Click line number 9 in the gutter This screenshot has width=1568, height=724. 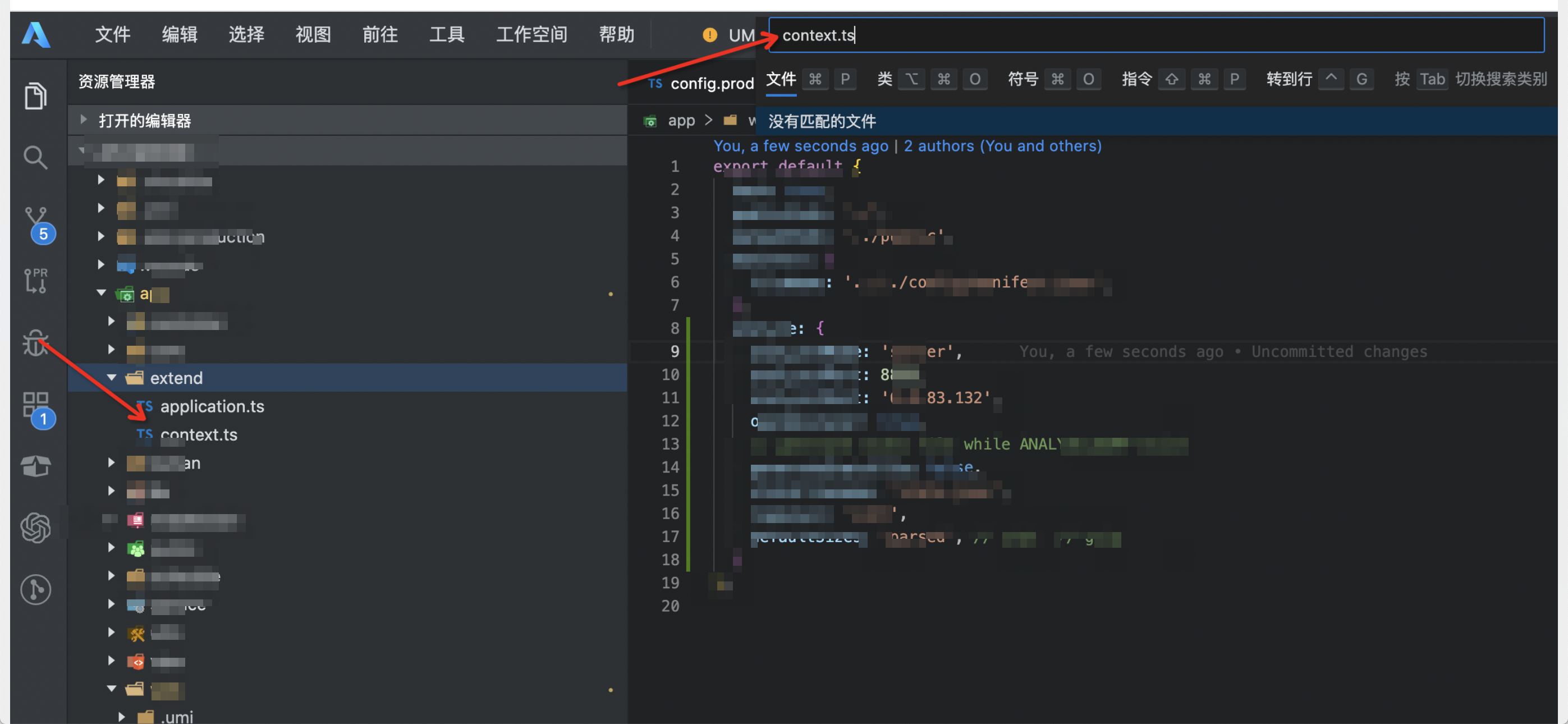(x=675, y=351)
